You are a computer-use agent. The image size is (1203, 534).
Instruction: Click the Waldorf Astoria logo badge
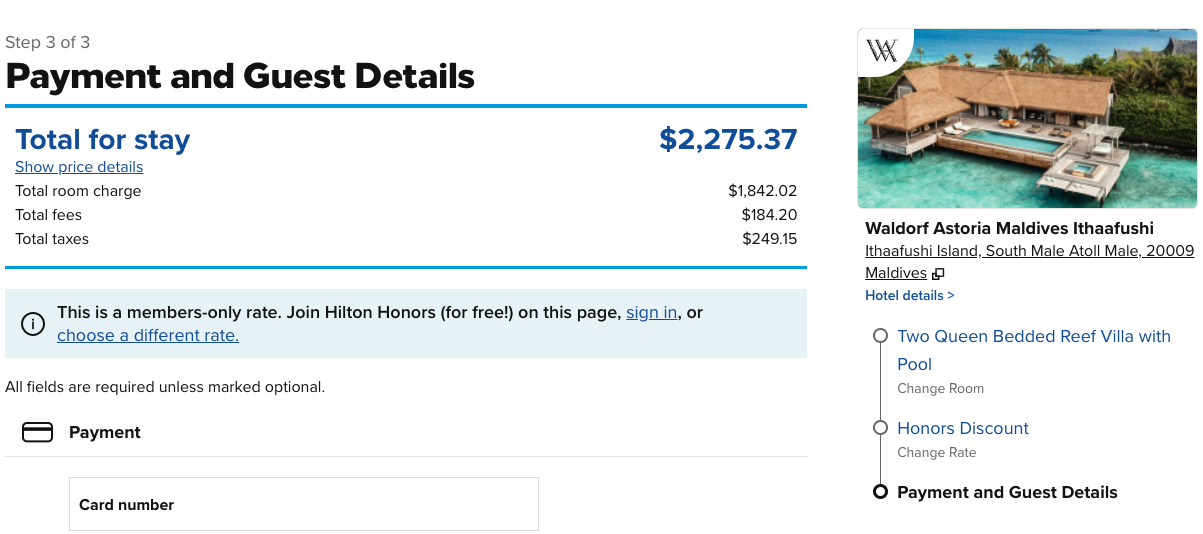click(883, 52)
